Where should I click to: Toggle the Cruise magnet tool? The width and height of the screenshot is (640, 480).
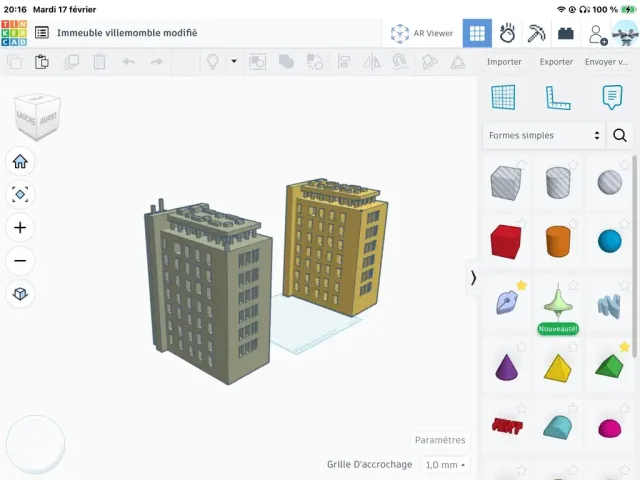[x=400, y=62]
